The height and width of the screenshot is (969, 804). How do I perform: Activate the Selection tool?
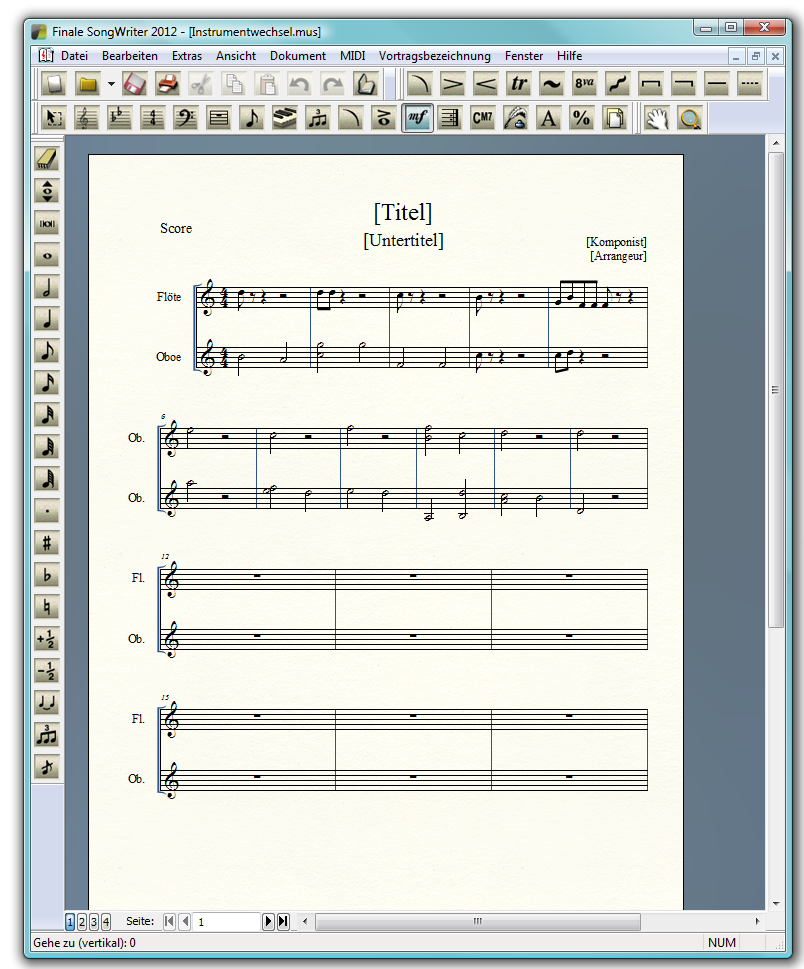[x=54, y=117]
